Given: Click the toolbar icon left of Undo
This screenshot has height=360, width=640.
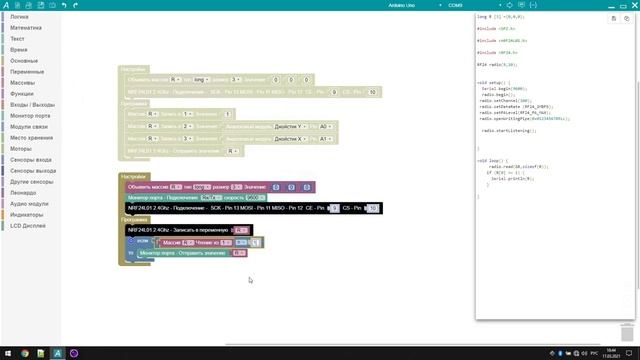Looking at the screenshot, I should 52,5.
